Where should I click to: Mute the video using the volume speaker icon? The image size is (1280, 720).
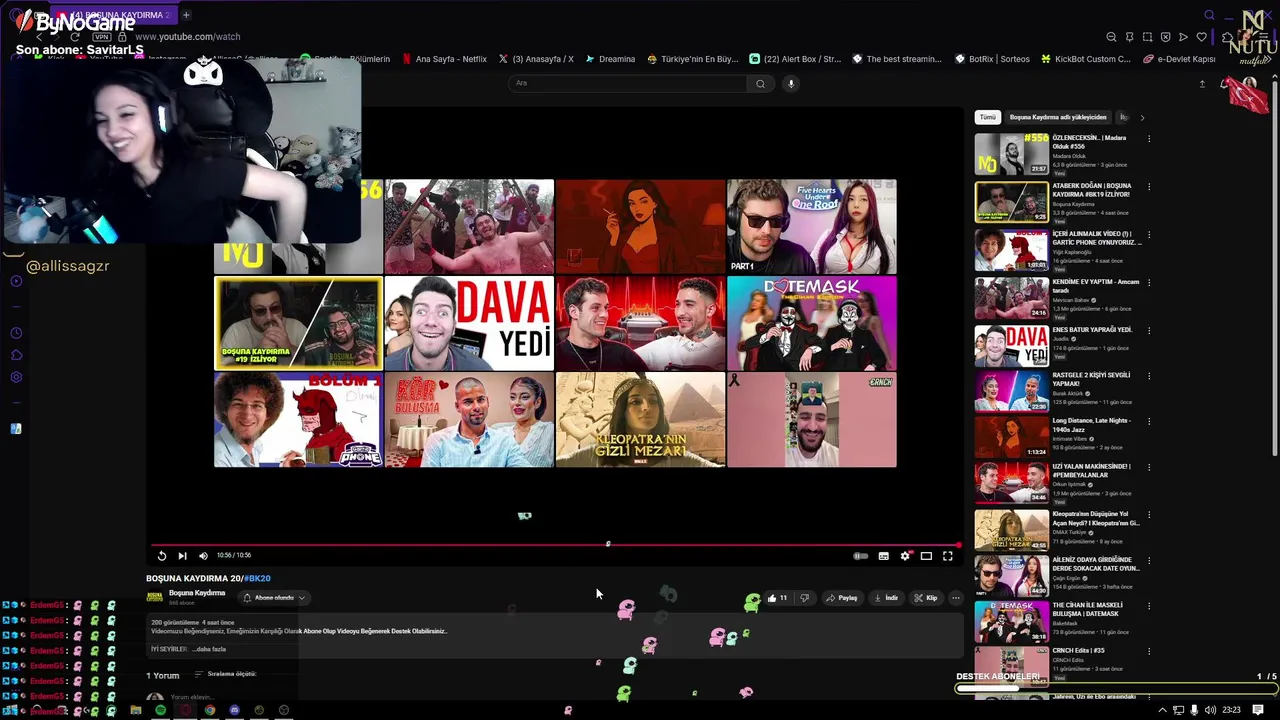203,556
